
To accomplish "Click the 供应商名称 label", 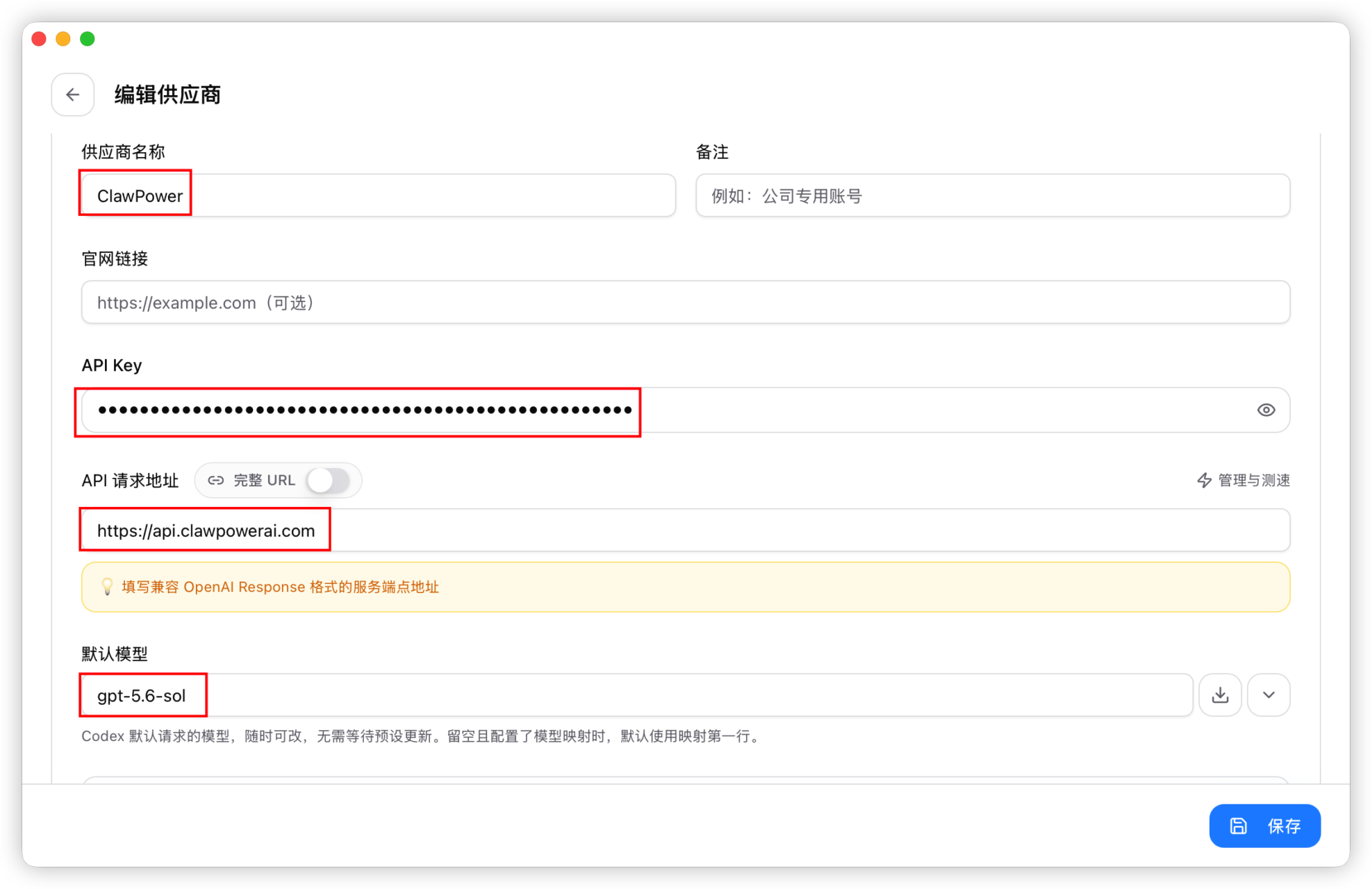I will (x=123, y=152).
